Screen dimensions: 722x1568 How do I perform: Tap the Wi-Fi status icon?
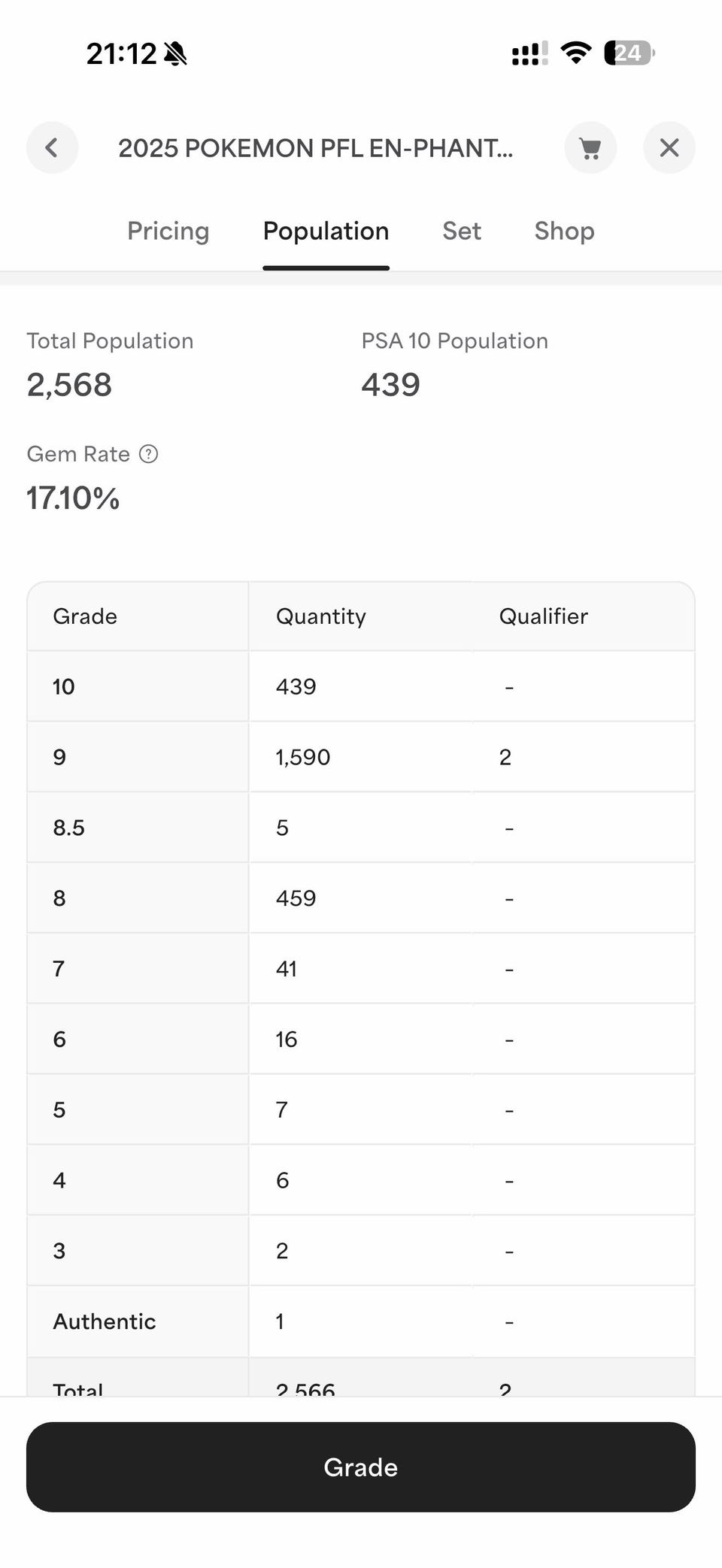click(576, 53)
